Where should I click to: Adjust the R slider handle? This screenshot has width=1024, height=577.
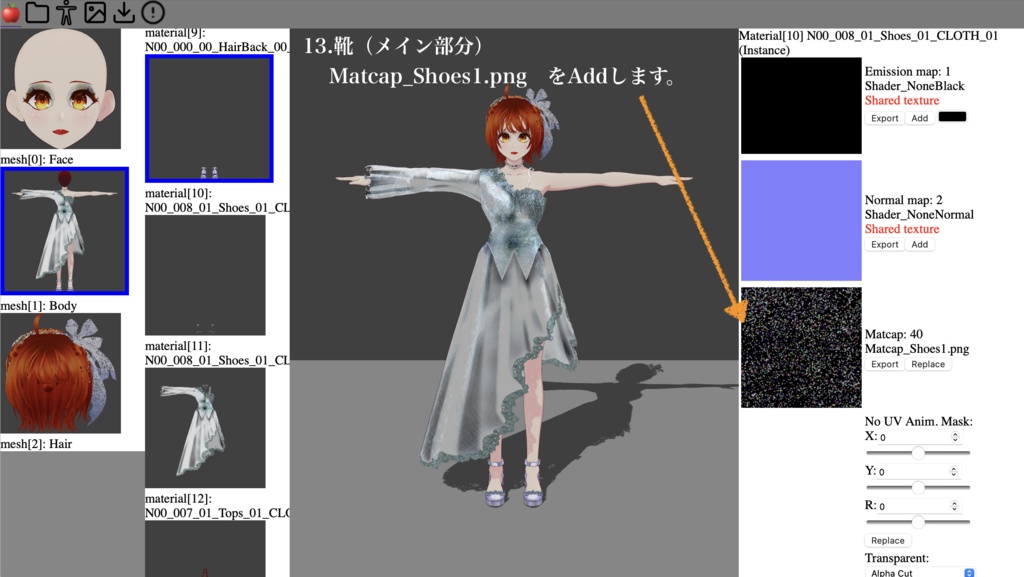[918, 522]
